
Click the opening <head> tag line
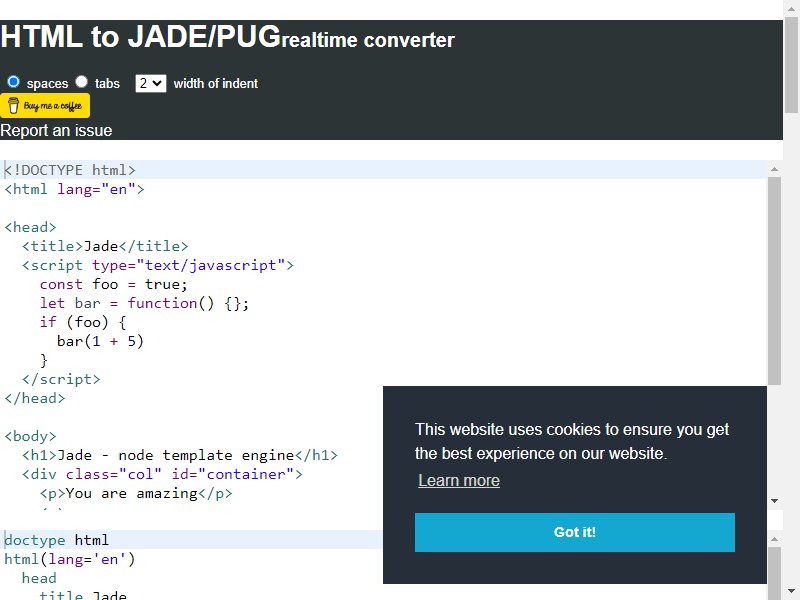(x=31, y=227)
